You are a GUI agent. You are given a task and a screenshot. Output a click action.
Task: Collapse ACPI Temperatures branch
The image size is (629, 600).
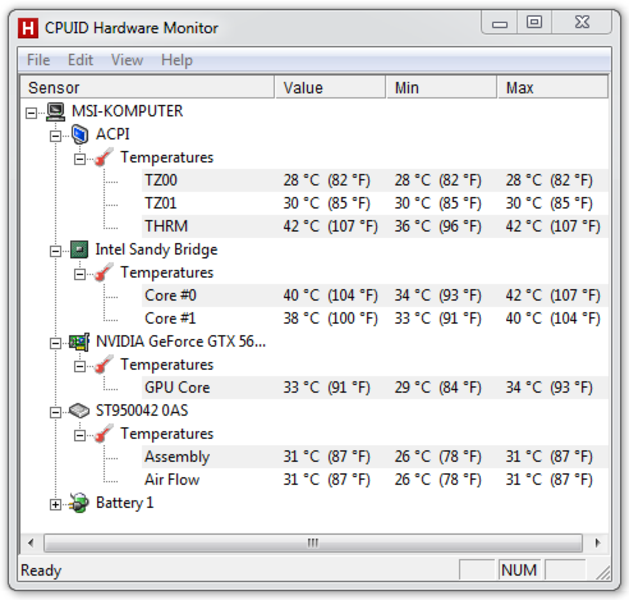tap(80, 160)
